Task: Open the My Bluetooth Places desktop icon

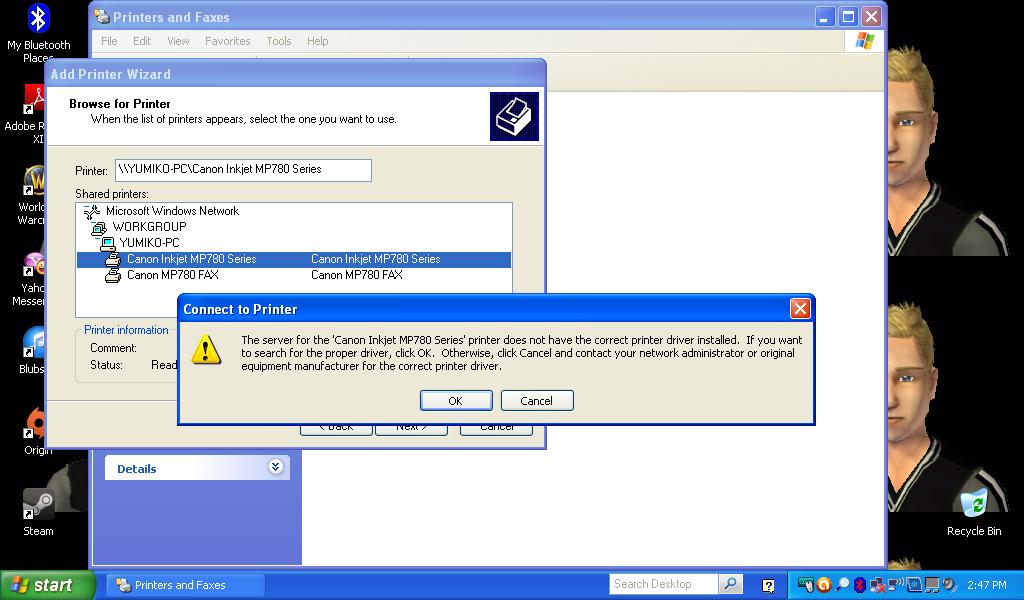Action: click(39, 33)
